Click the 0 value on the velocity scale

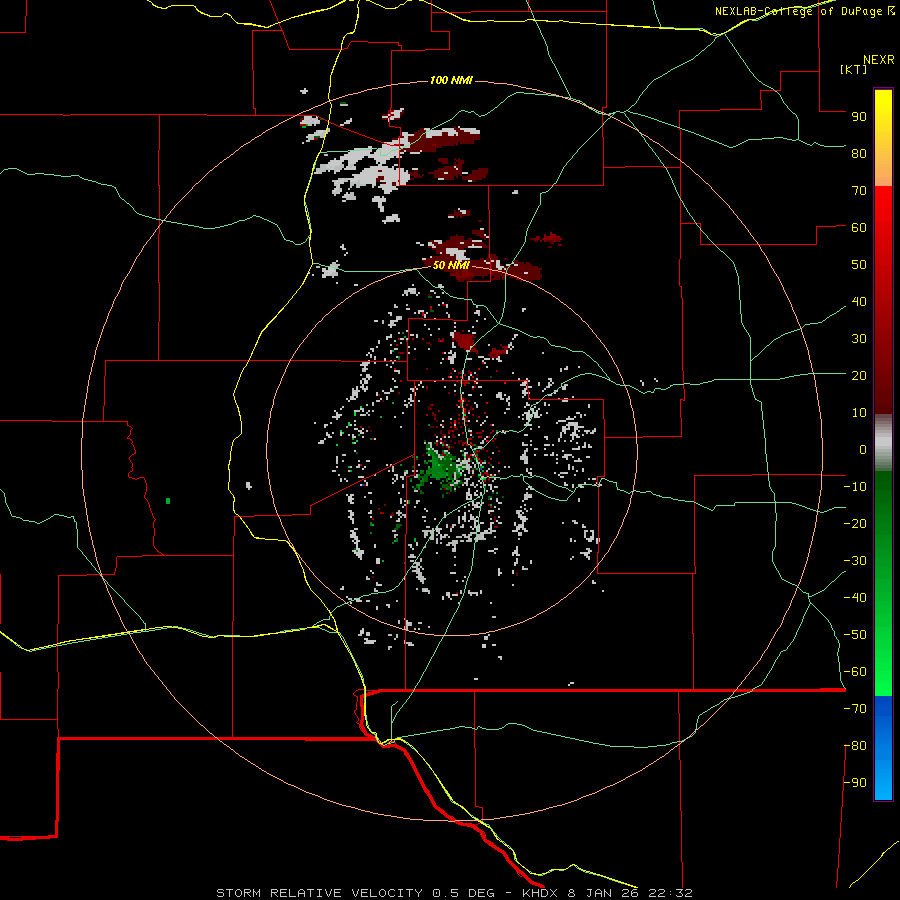(x=863, y=450)
